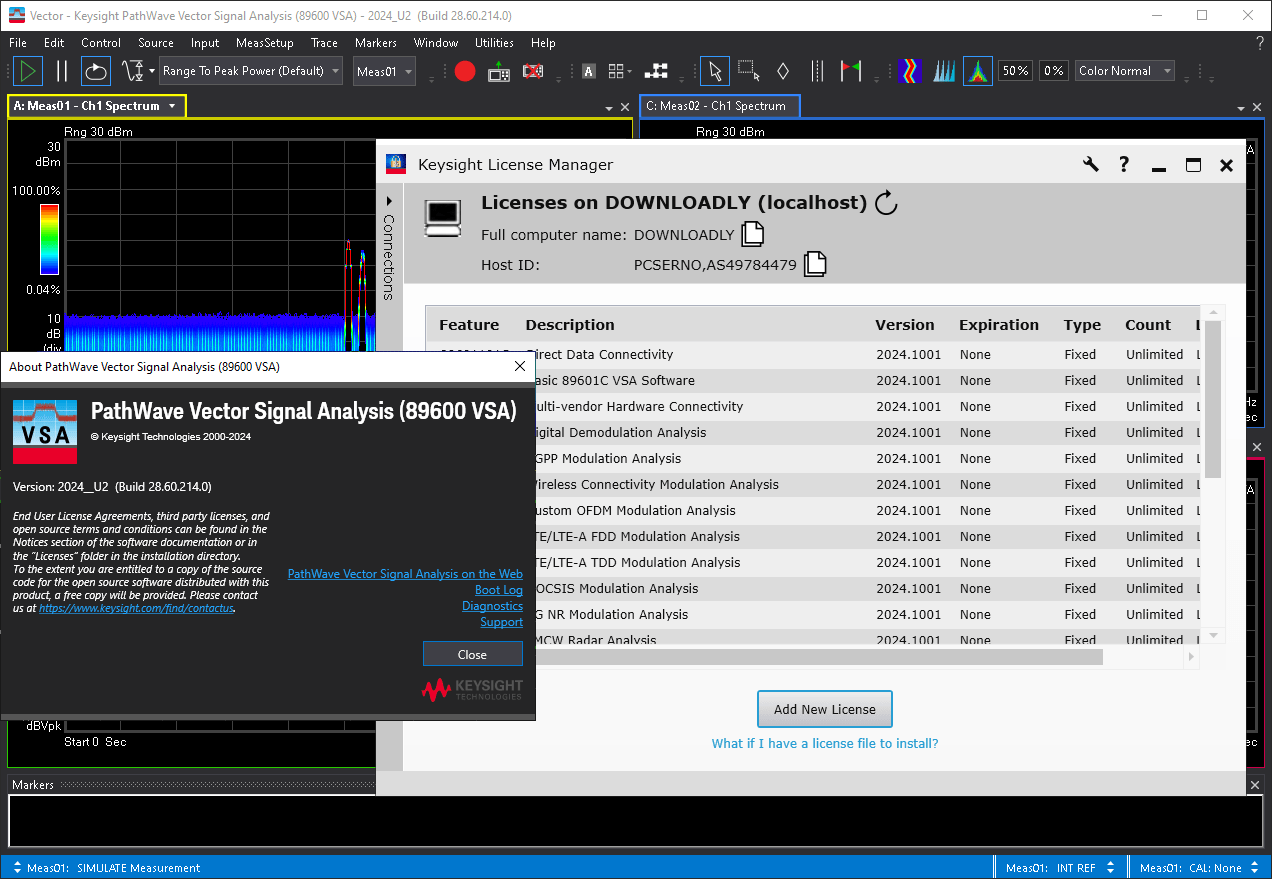Screen dimensions: 1272x879
Task: Refresh licenses using the circular refresh icon
Action: (885, 202)
